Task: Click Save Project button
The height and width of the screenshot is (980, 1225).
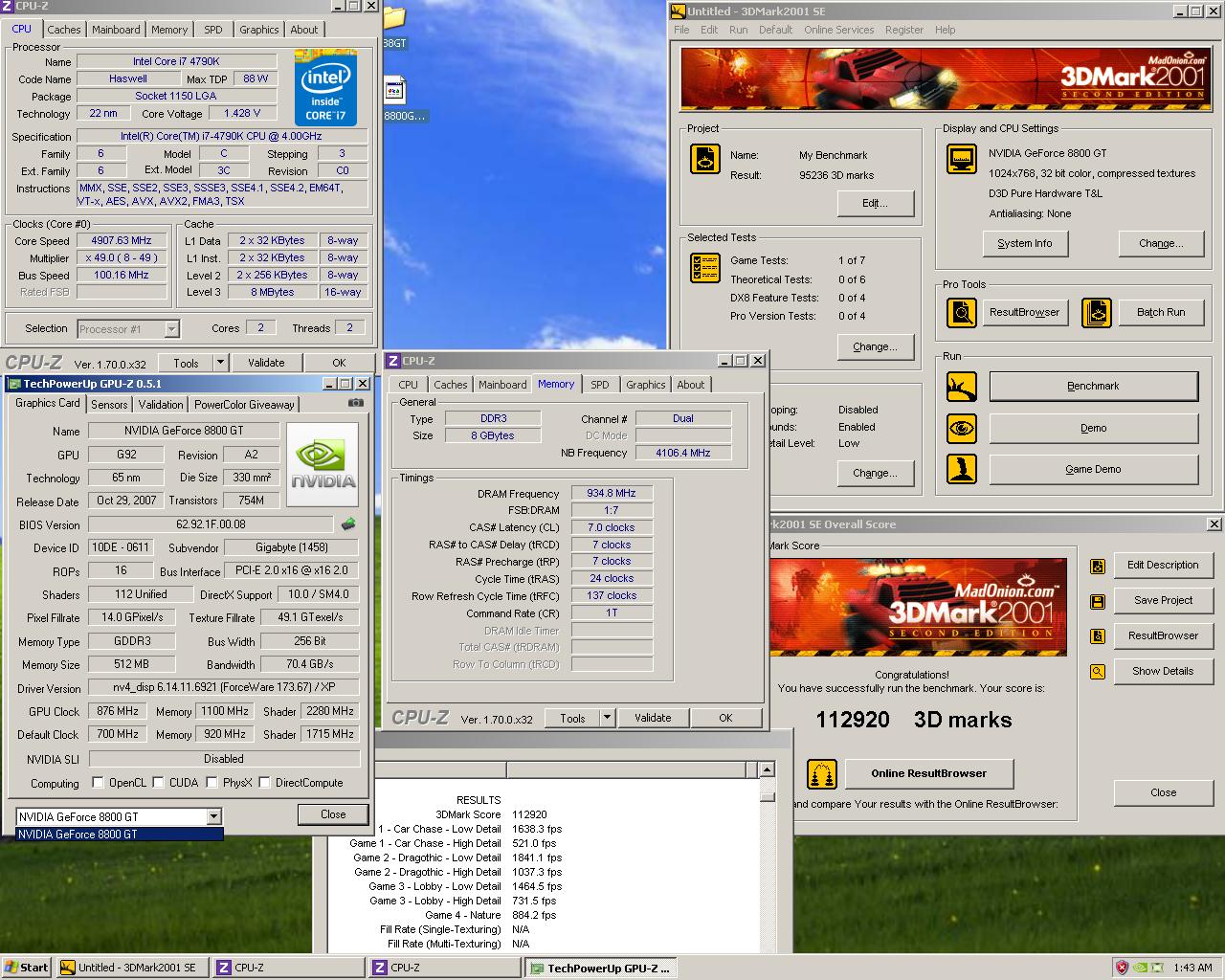Action: [x=1163, y=601]
